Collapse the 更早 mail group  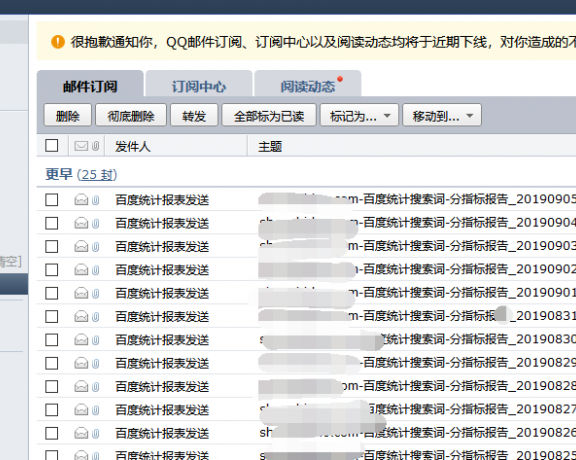coord(59,174)
